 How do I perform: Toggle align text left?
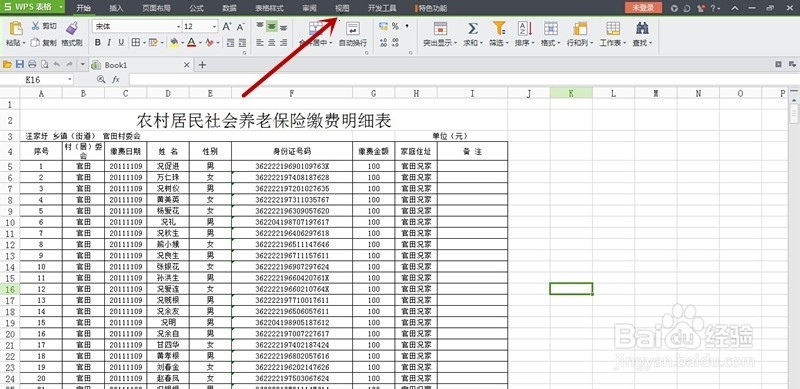pos(260,43)
